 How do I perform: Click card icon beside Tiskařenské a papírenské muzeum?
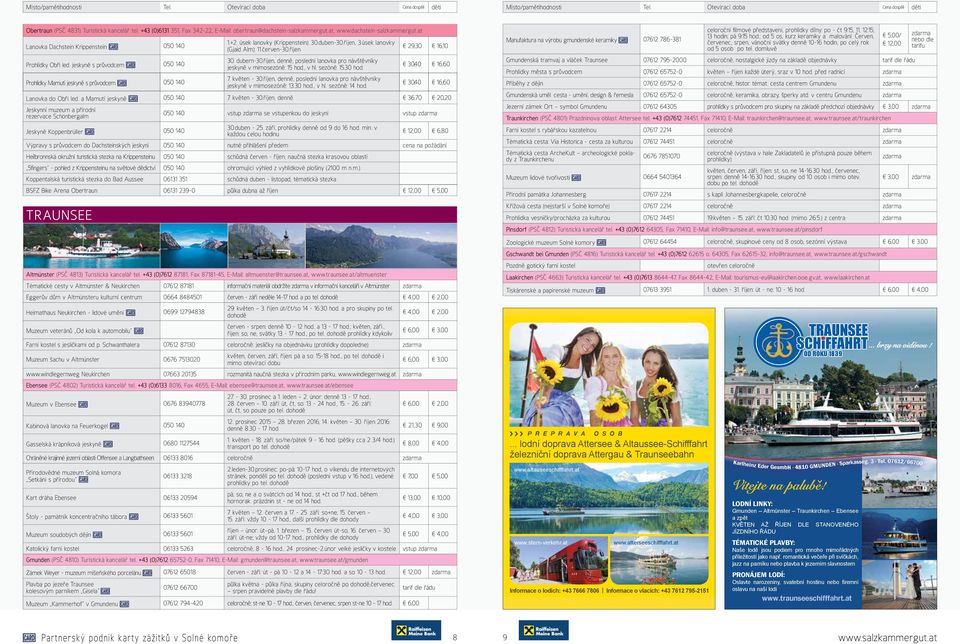click(600, 290)
